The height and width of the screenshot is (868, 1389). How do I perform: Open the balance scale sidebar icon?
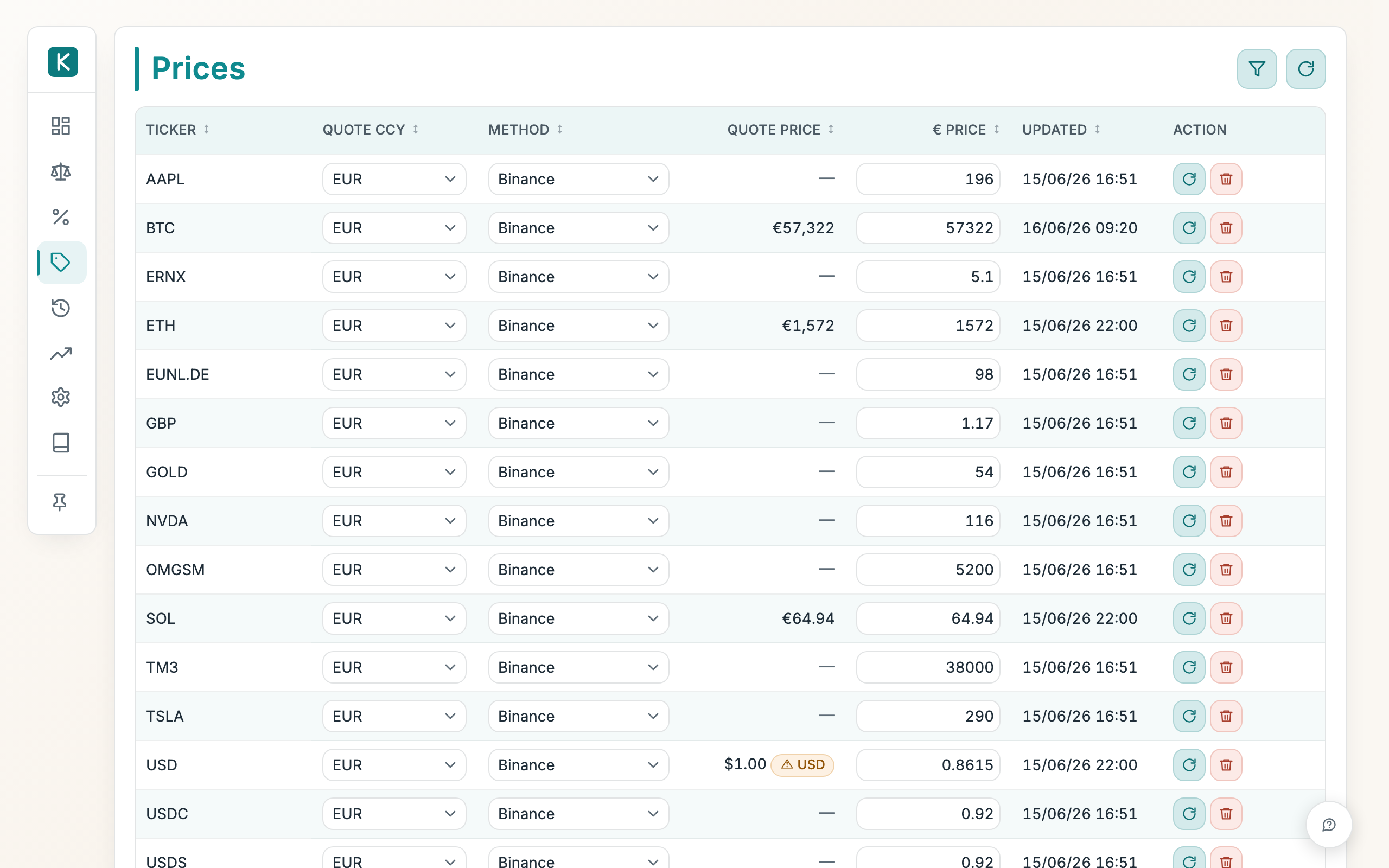[x=61, y=171]
